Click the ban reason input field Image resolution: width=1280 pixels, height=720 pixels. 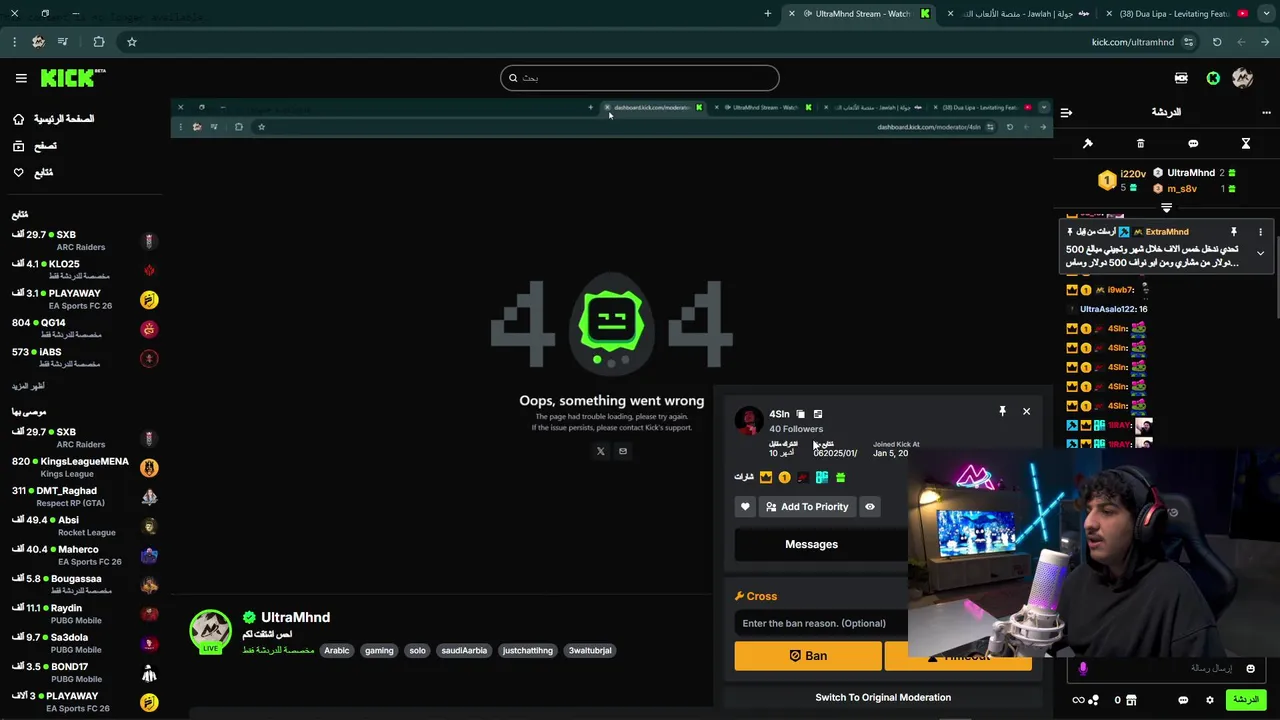(822, 623)
